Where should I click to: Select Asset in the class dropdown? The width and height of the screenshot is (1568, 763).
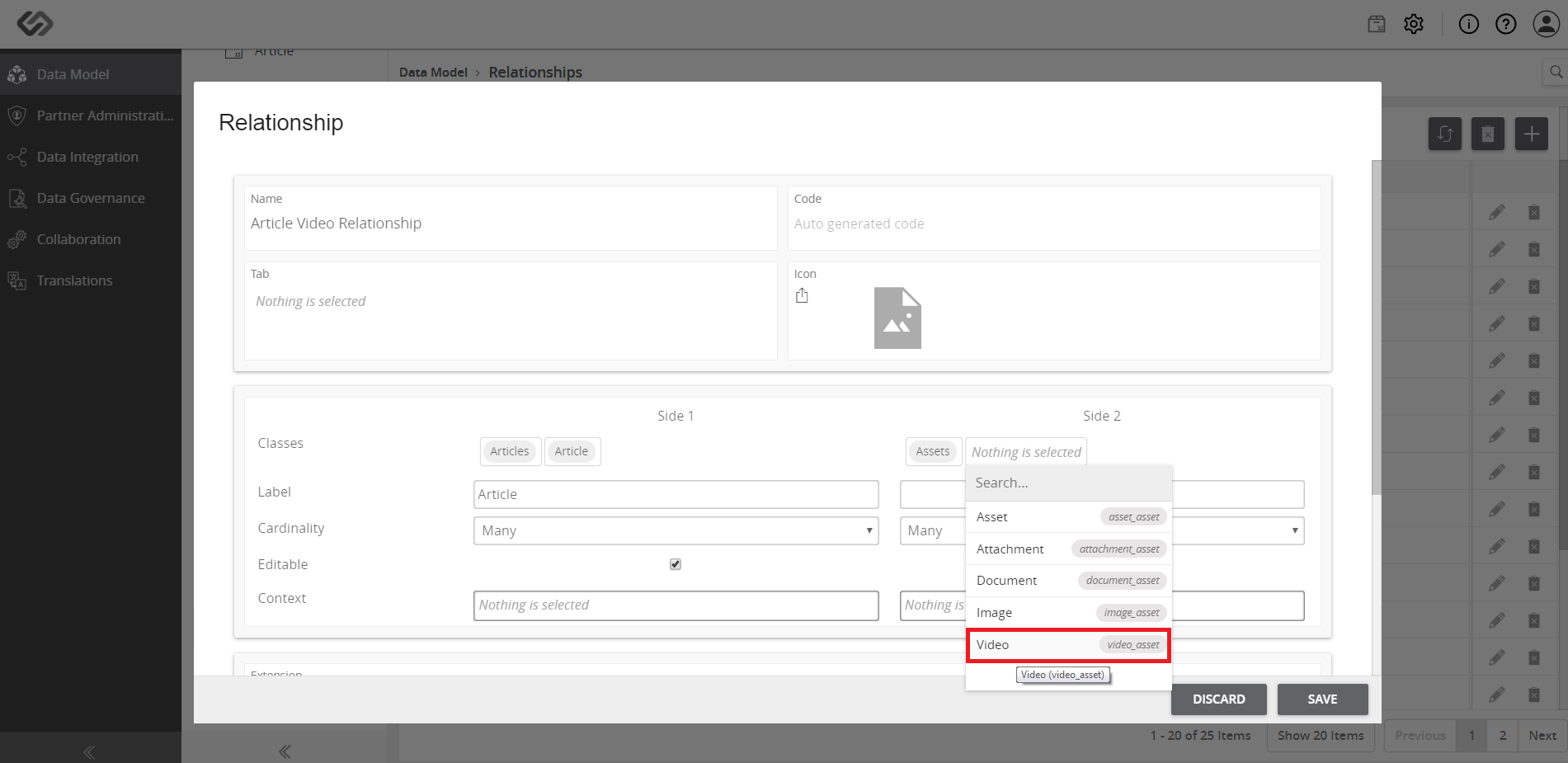pyautogui.click(x=1069, y=517)
